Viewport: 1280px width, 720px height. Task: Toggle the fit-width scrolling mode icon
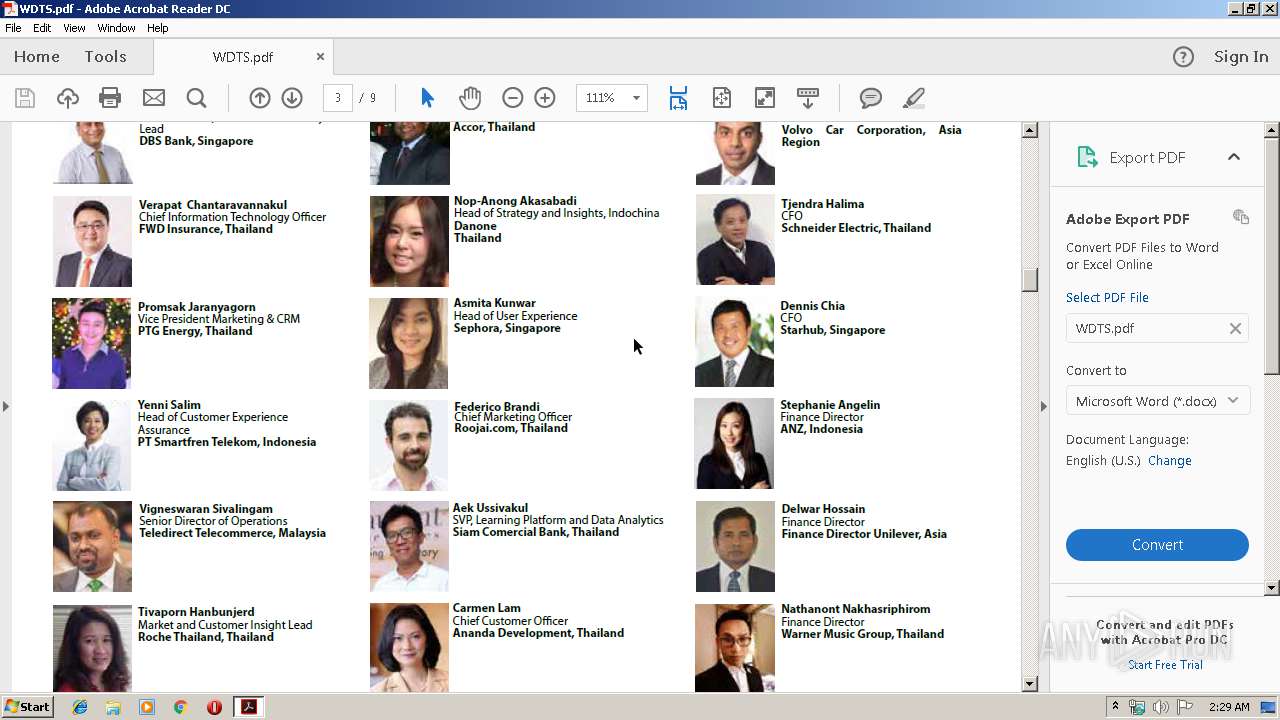pyautogui.click(x=678, y=98)
